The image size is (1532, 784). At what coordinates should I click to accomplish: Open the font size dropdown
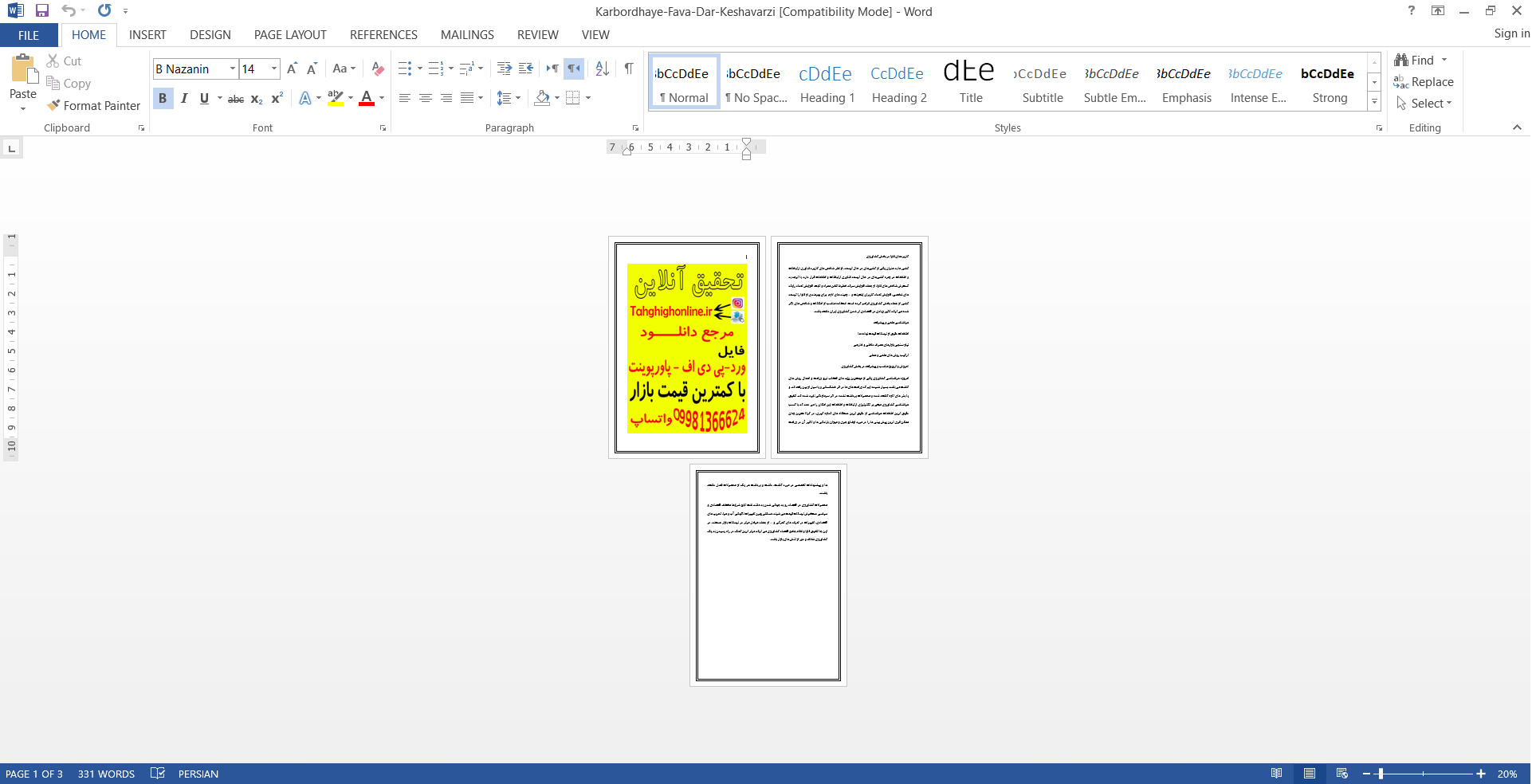click(x=274, y=69)
